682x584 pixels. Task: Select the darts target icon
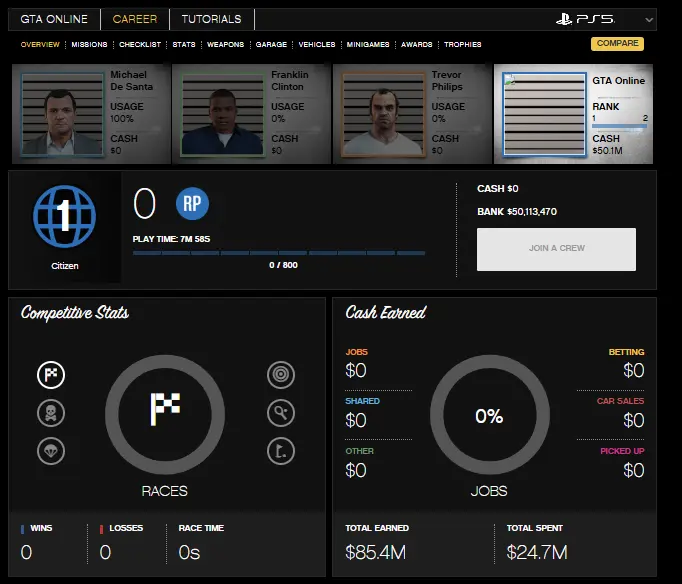click(x=281, y=375)
